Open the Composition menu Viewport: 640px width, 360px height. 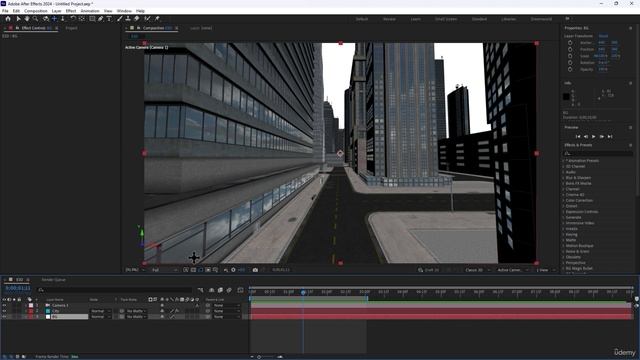[36, 11]
